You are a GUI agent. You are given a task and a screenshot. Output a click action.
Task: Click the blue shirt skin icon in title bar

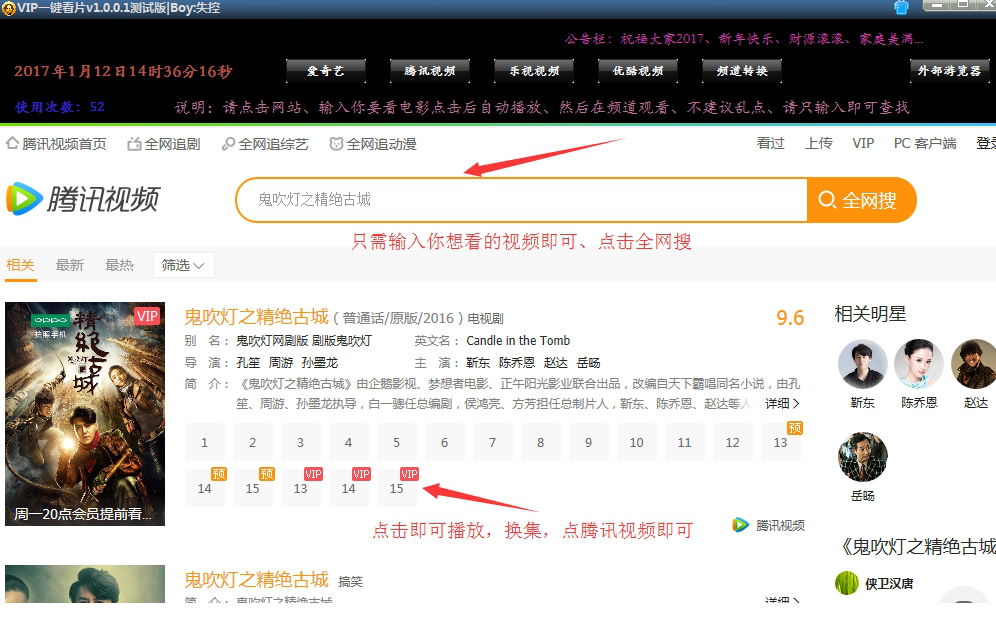pos(901,8)
